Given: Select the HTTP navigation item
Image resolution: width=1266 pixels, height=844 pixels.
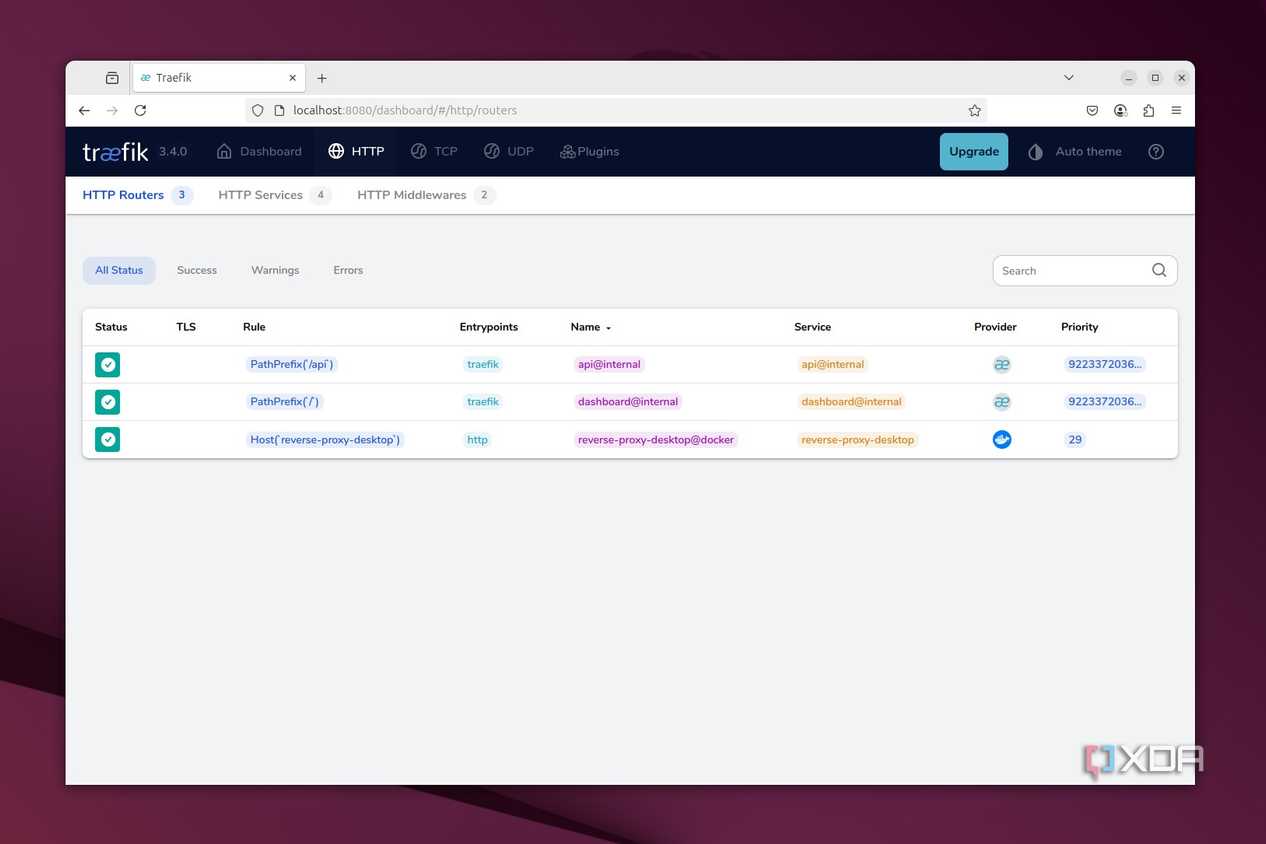Looking at the screenshot, I should [x=356, y=152].
